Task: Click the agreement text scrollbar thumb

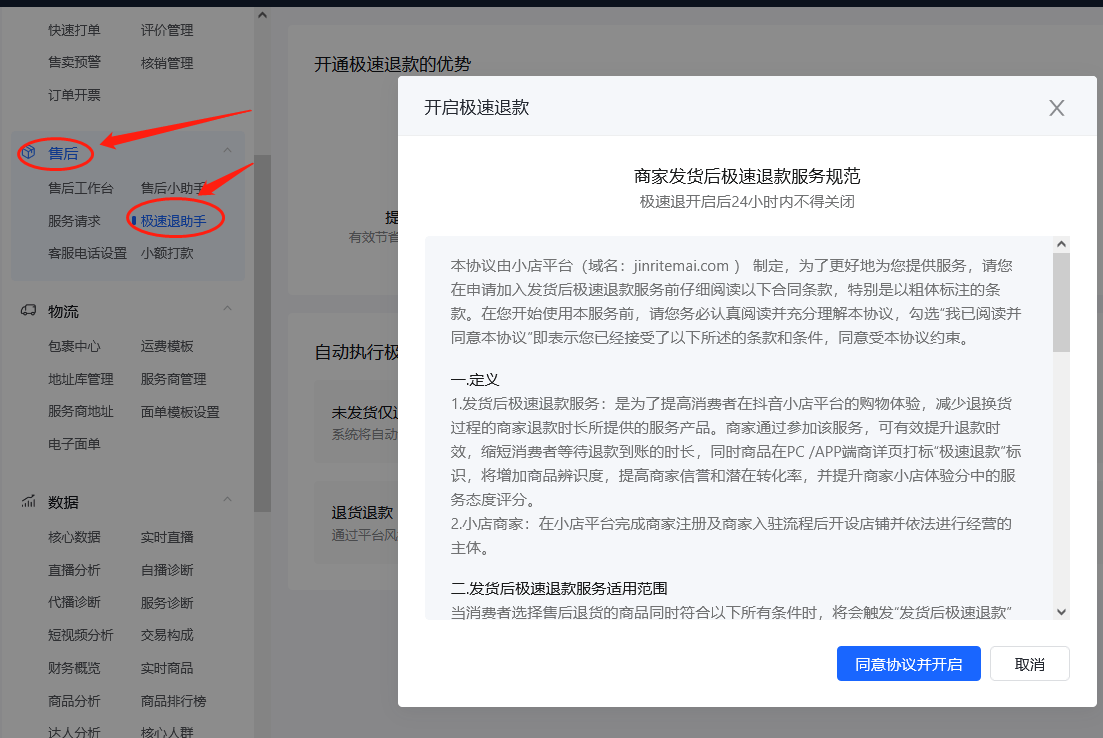Action: [1061, 300]
